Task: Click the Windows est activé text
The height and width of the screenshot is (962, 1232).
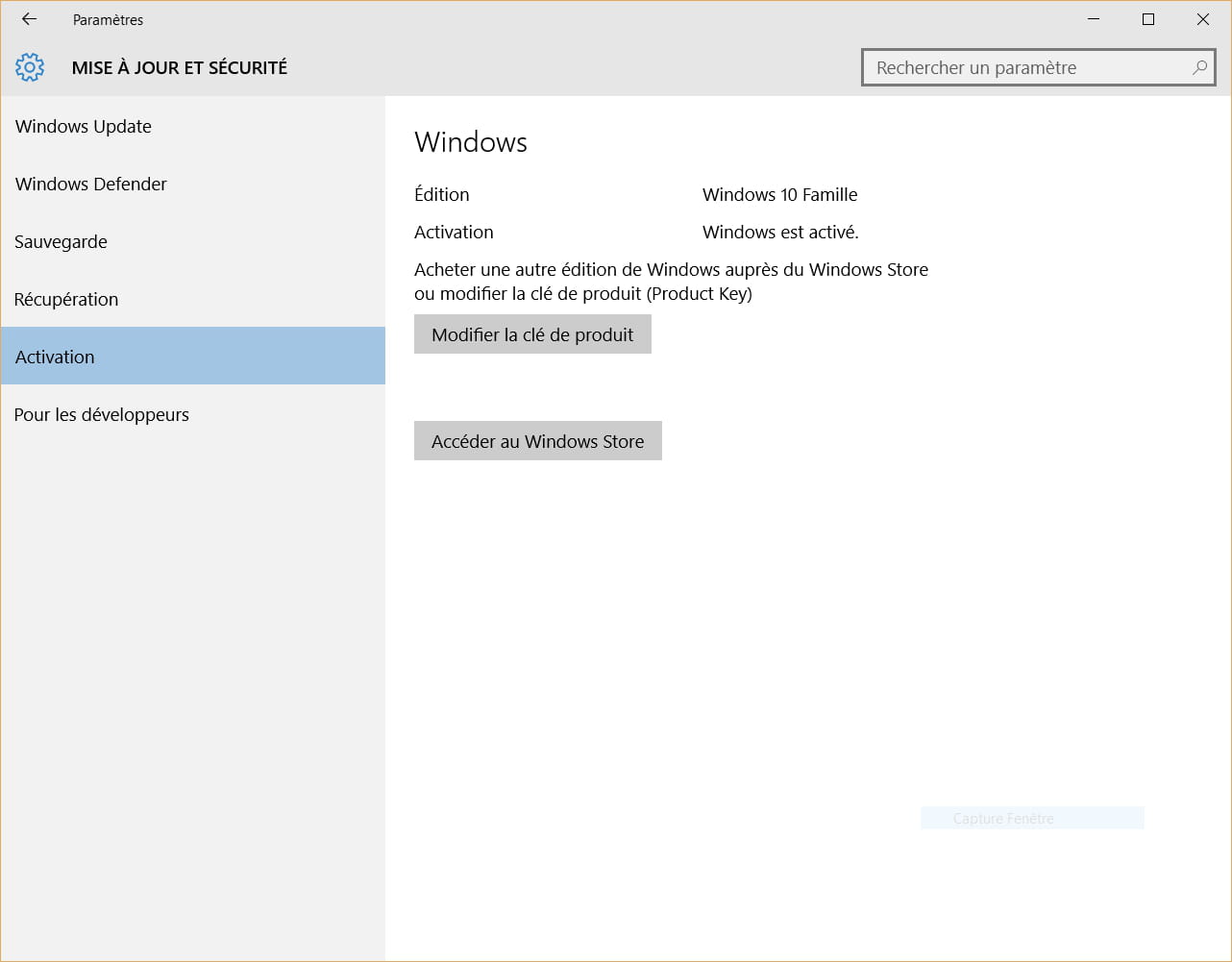Action: pyautogui.click(x=780, y=232)
